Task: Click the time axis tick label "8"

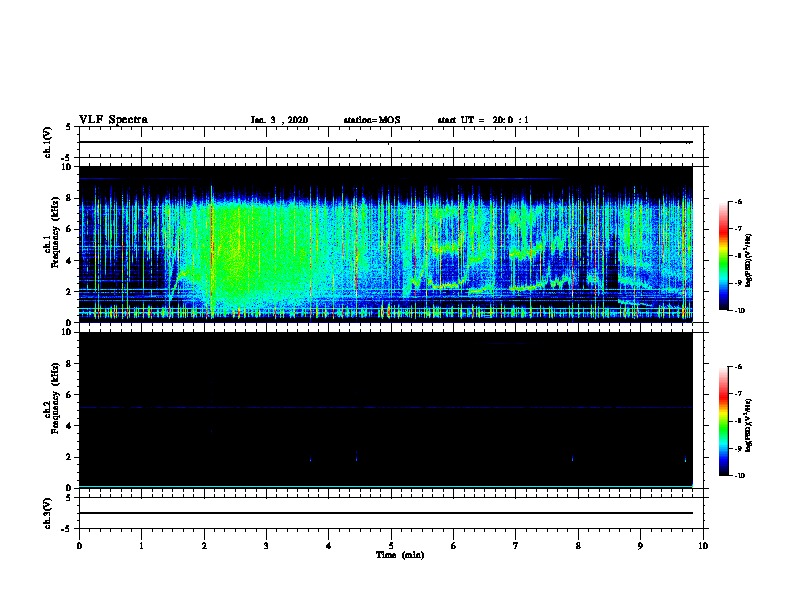Action: tap(578, 546)
